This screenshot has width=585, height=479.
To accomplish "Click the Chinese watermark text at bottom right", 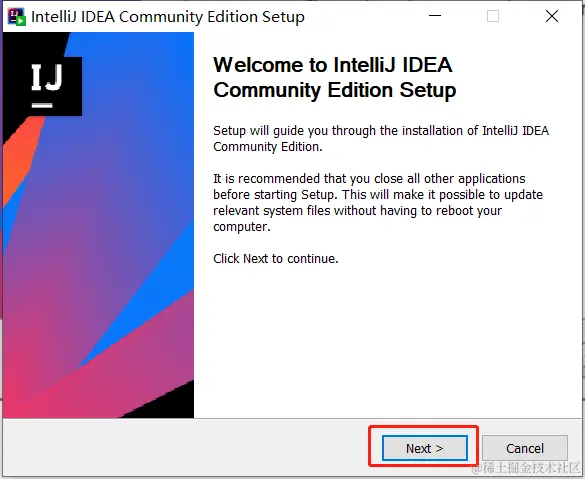I will coord(526,468).
